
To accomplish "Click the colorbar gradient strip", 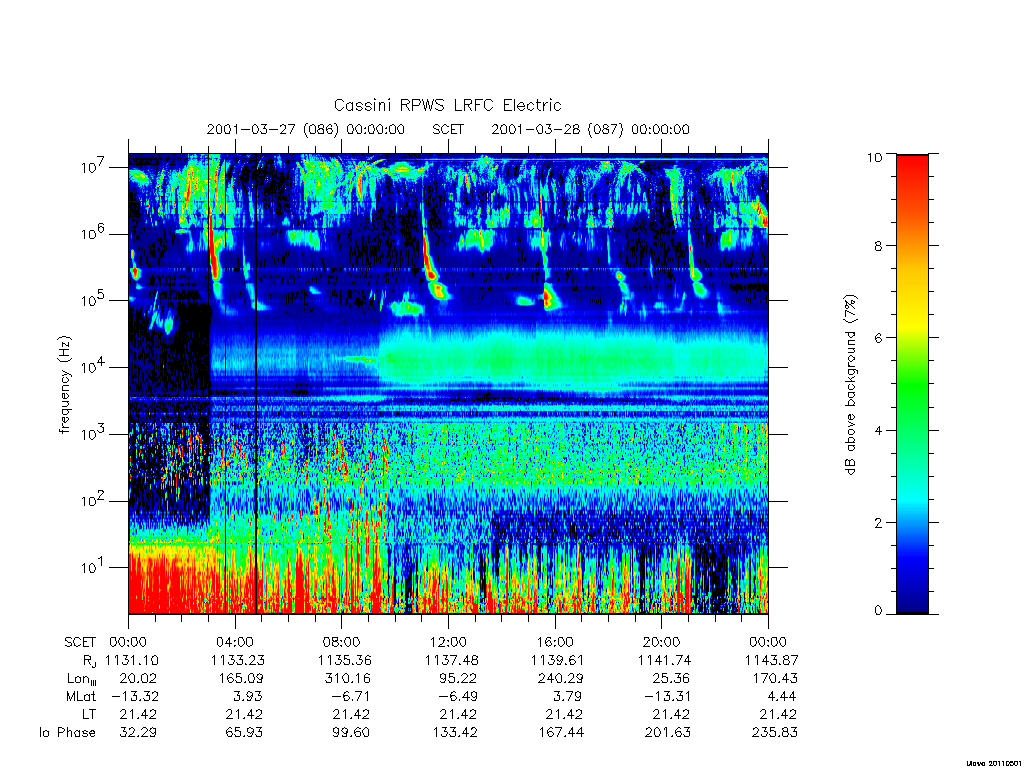I will (912, 384).
